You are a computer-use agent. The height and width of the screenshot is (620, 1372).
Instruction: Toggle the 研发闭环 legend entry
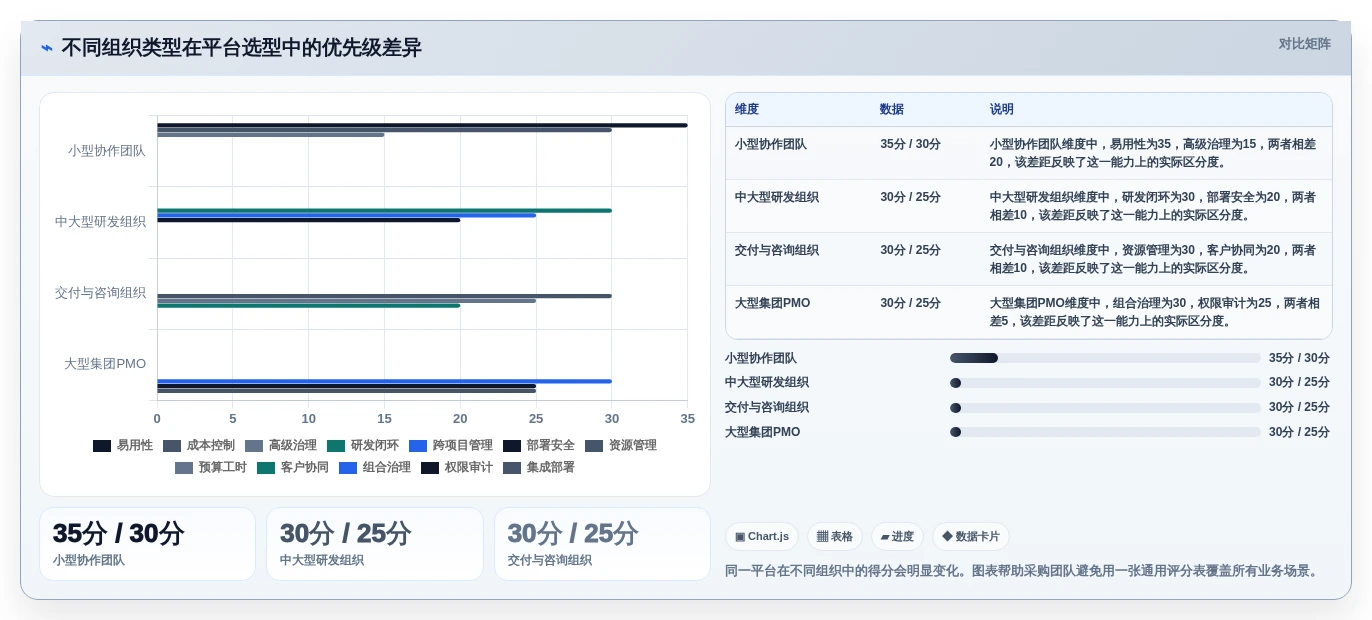363,446
